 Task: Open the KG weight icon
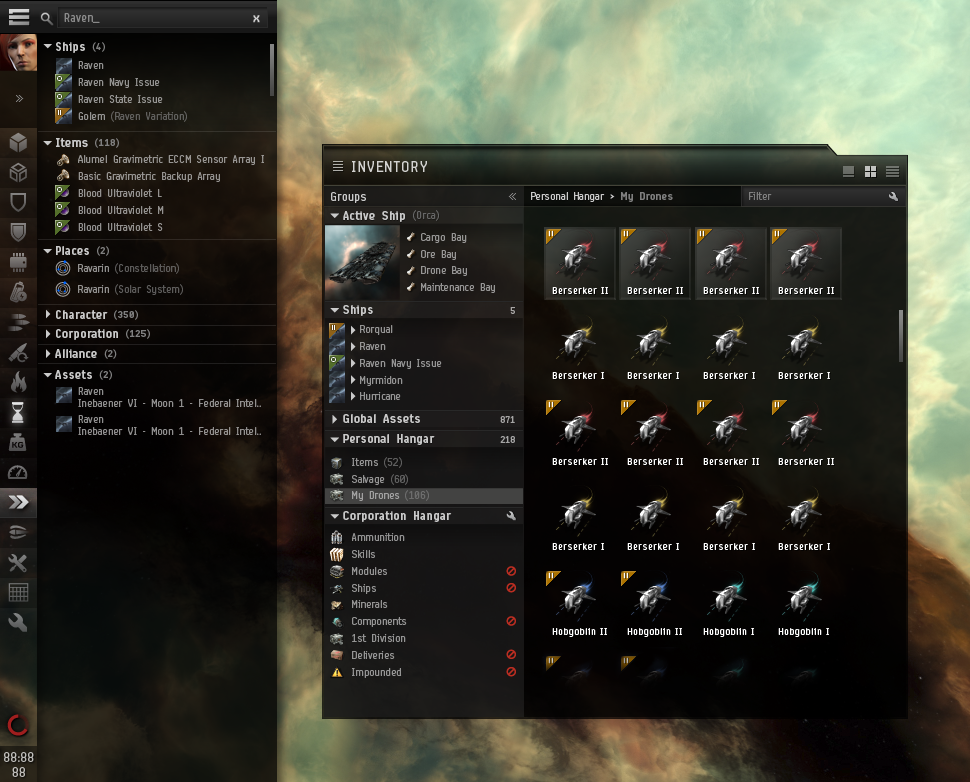point(18,442)
